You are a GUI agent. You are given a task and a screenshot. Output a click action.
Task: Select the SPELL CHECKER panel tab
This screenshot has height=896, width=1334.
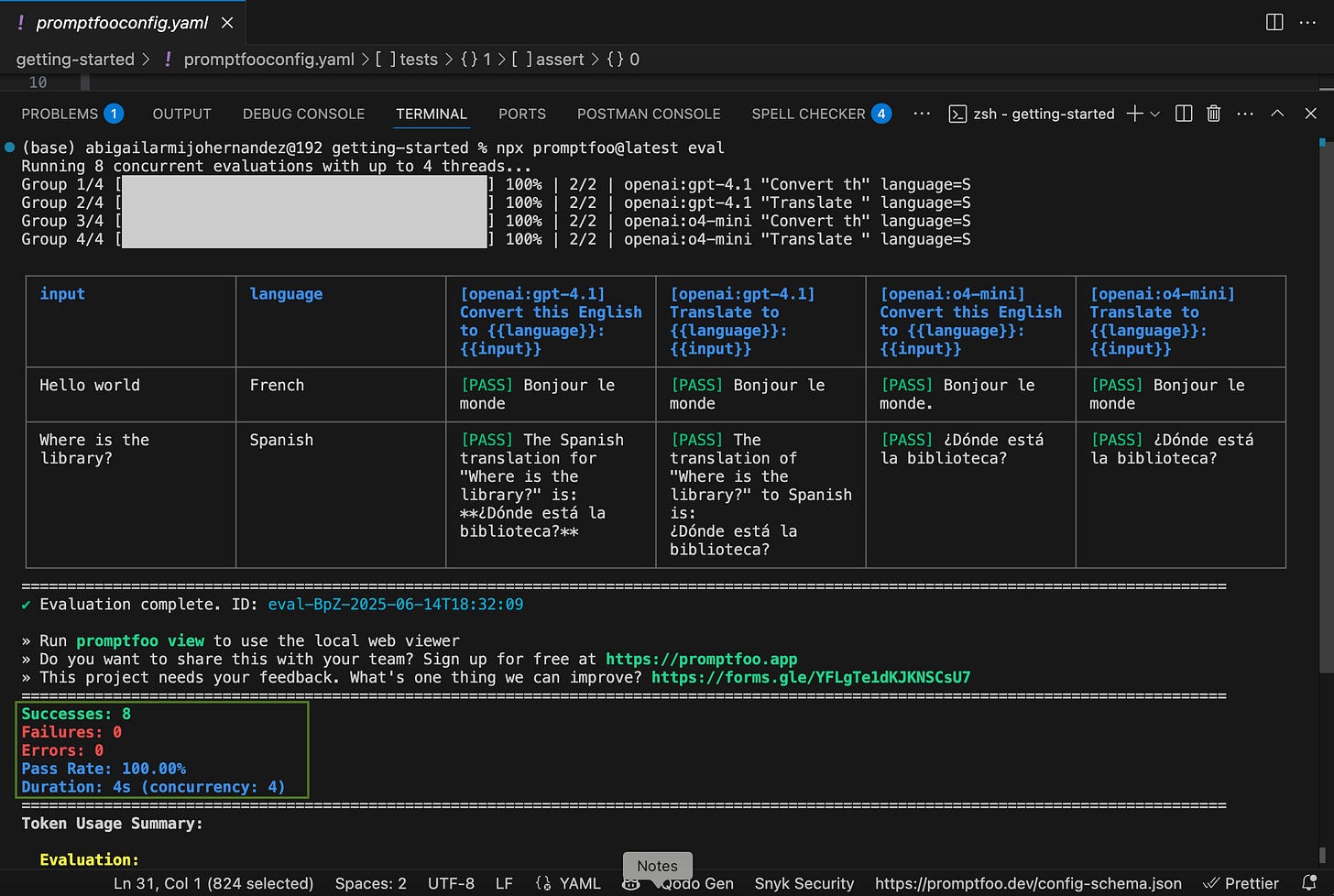click(x=808, y=114)
